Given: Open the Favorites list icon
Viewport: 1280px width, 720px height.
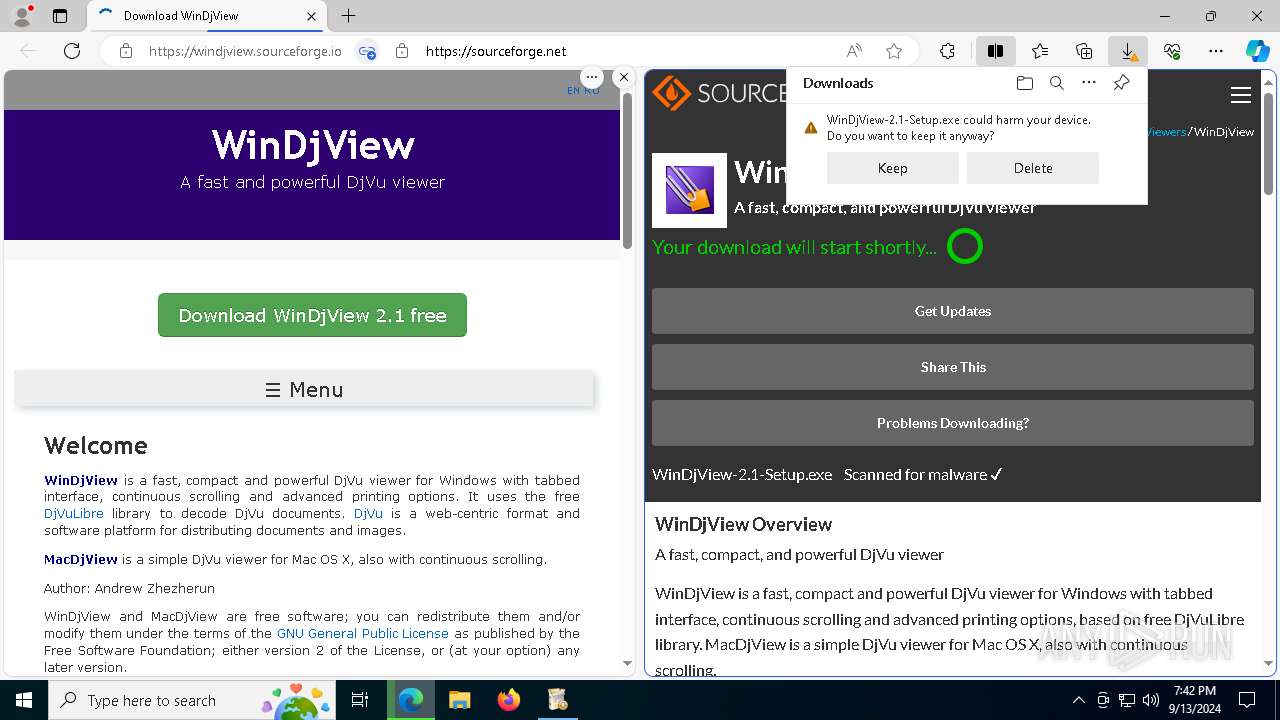Looking at the screenshot, I should pos(1040,51).
